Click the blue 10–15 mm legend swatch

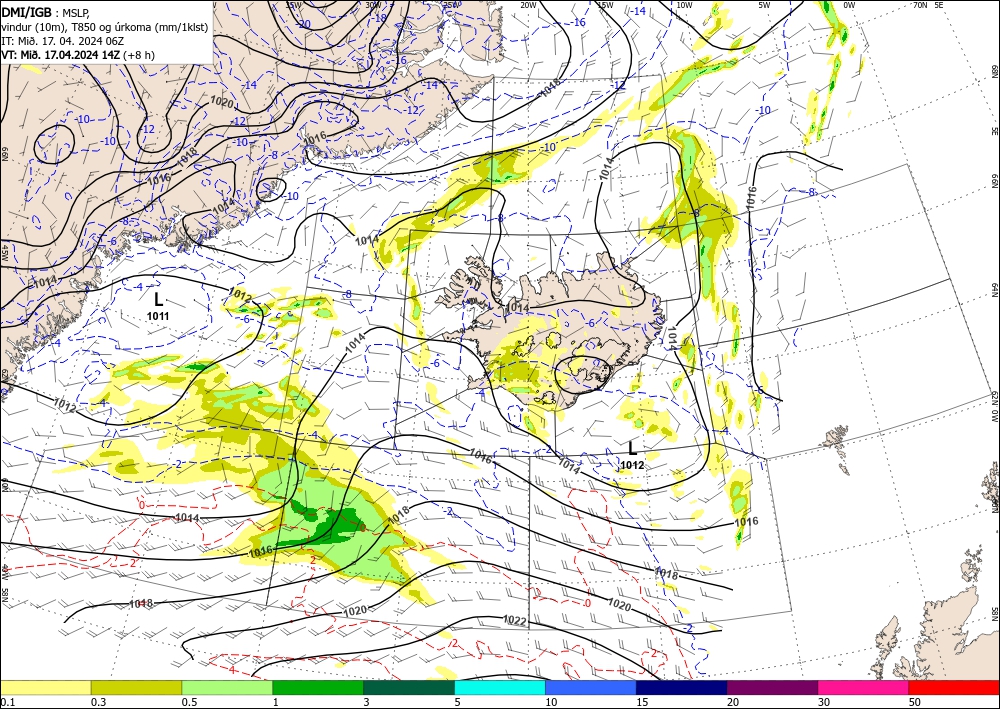coord(591,687)
